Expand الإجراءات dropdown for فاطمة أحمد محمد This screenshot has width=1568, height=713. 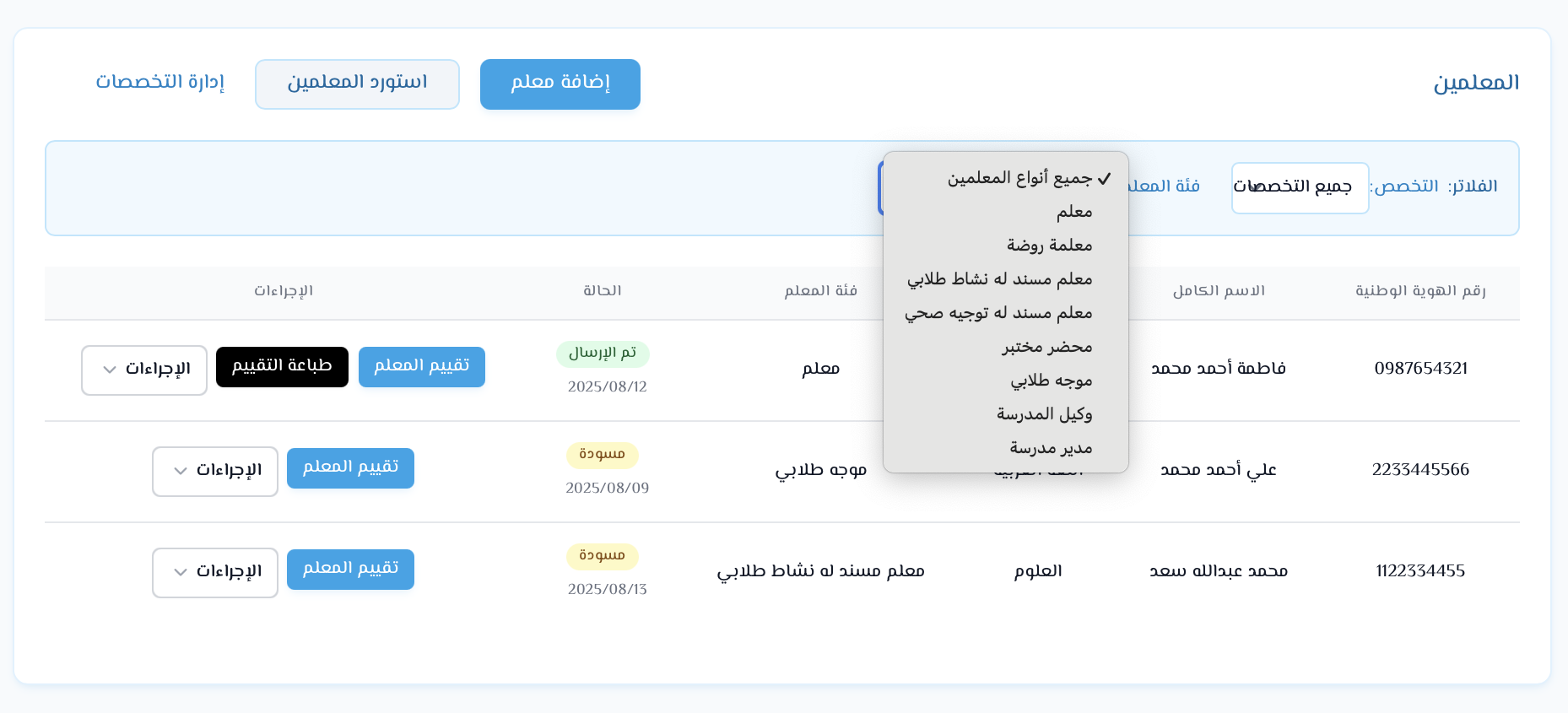(x=144, y=370)
